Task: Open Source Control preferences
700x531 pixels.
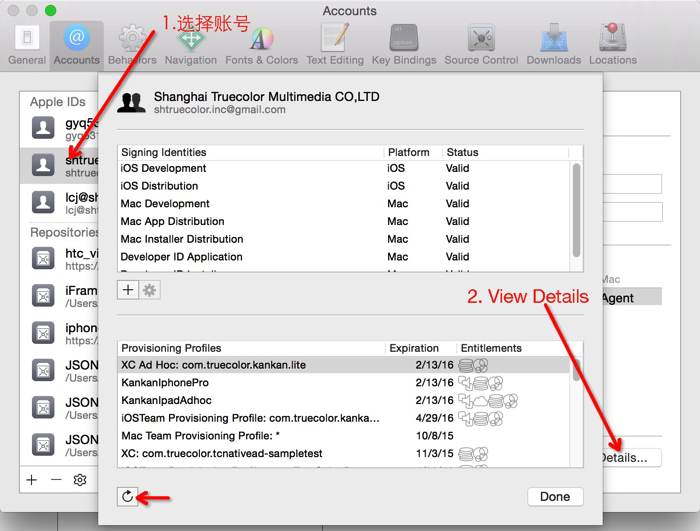Action: pos(481,45)
